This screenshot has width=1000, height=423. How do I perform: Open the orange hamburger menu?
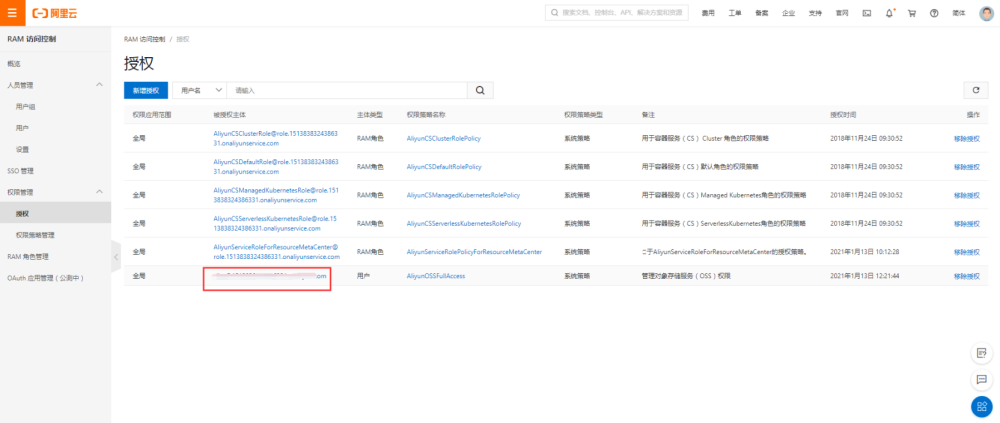pos(13,13)
